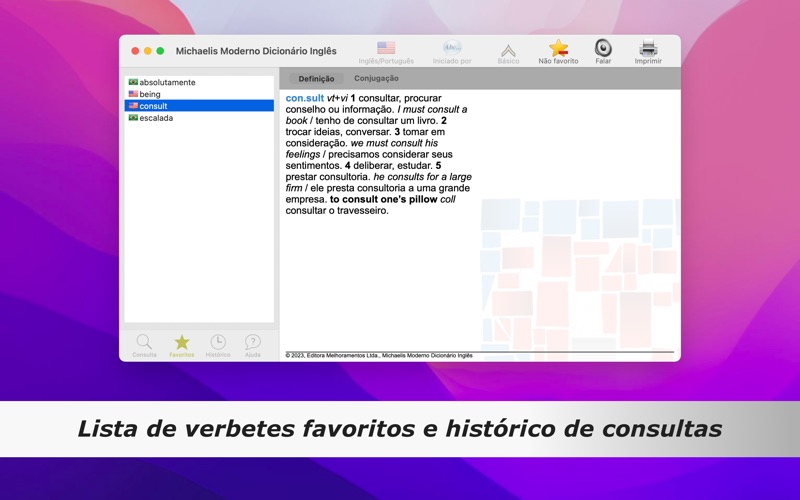Click the Básico level toolbar icon
This screenshot has width=800, height=500.
508,50
